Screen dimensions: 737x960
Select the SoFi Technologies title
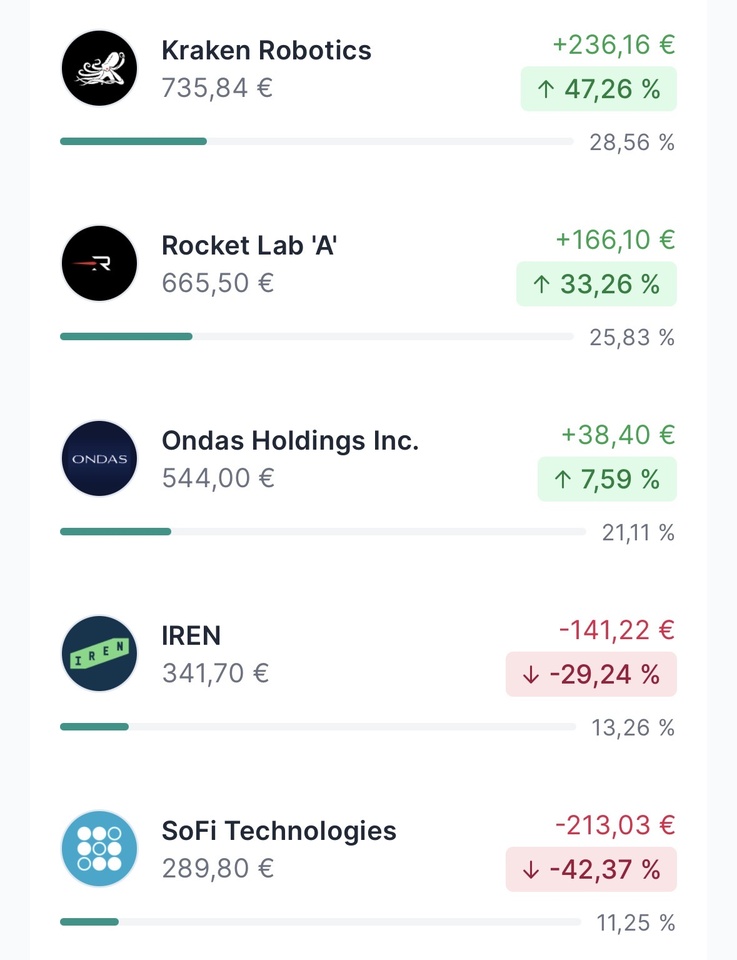click(x=279, y=830)
